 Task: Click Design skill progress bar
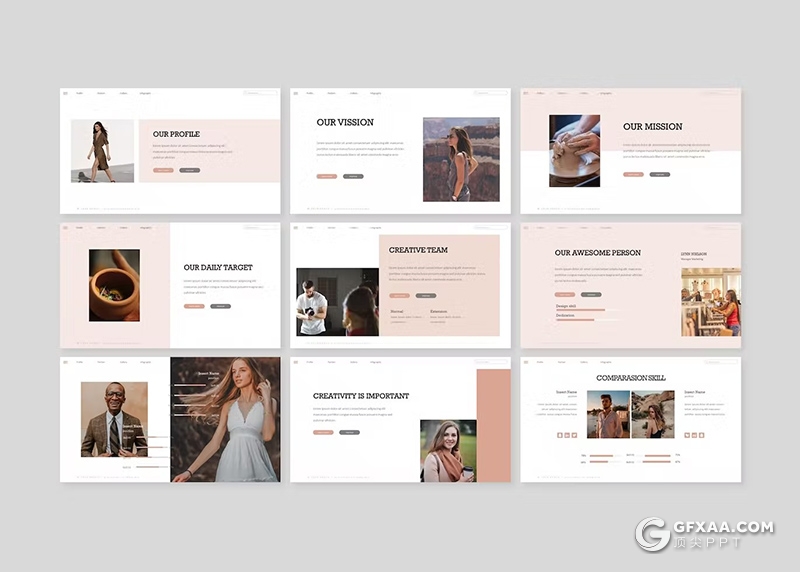tap(580, 311)
